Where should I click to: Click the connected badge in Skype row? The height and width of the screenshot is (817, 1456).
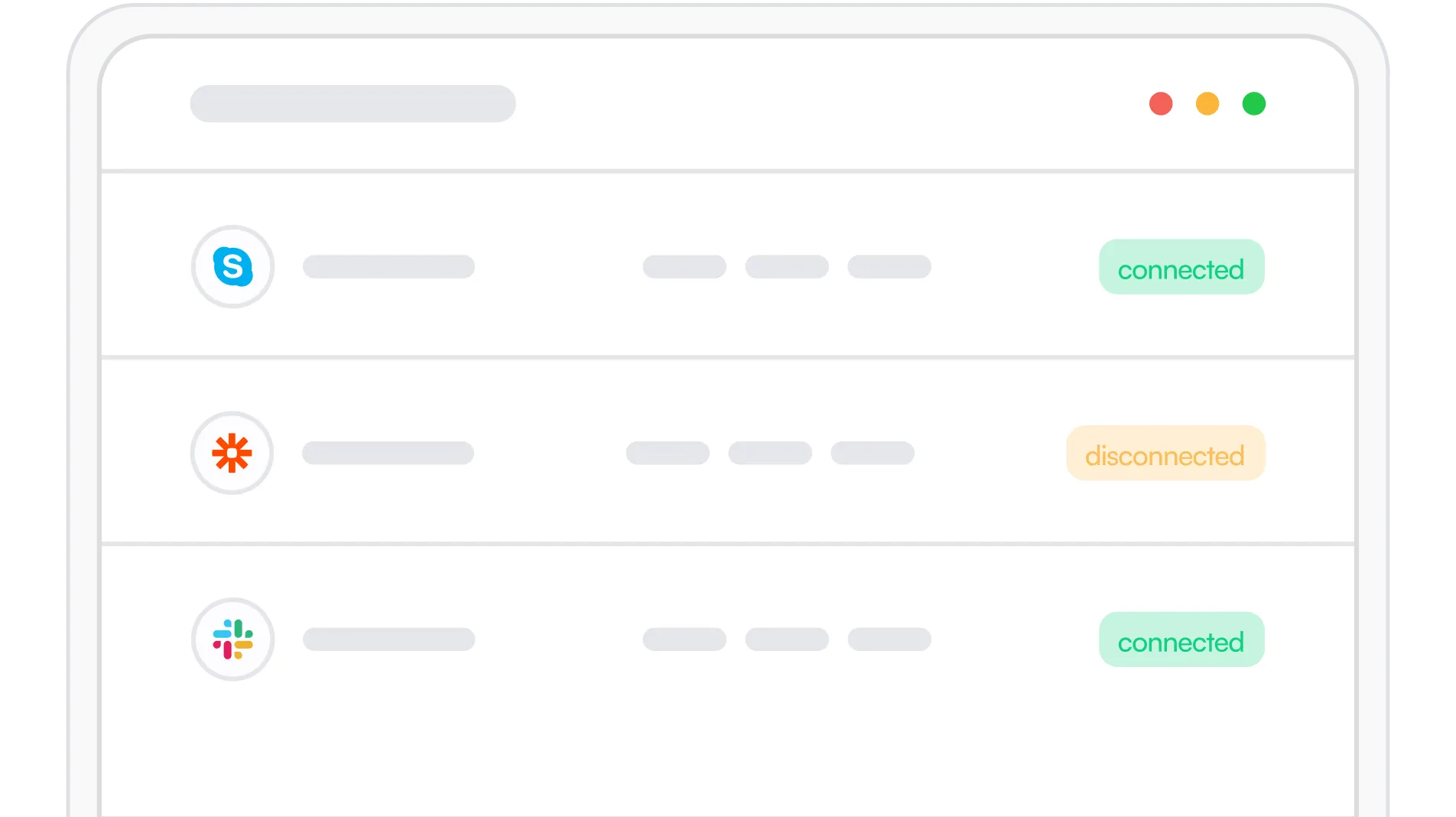[1181, 267]
